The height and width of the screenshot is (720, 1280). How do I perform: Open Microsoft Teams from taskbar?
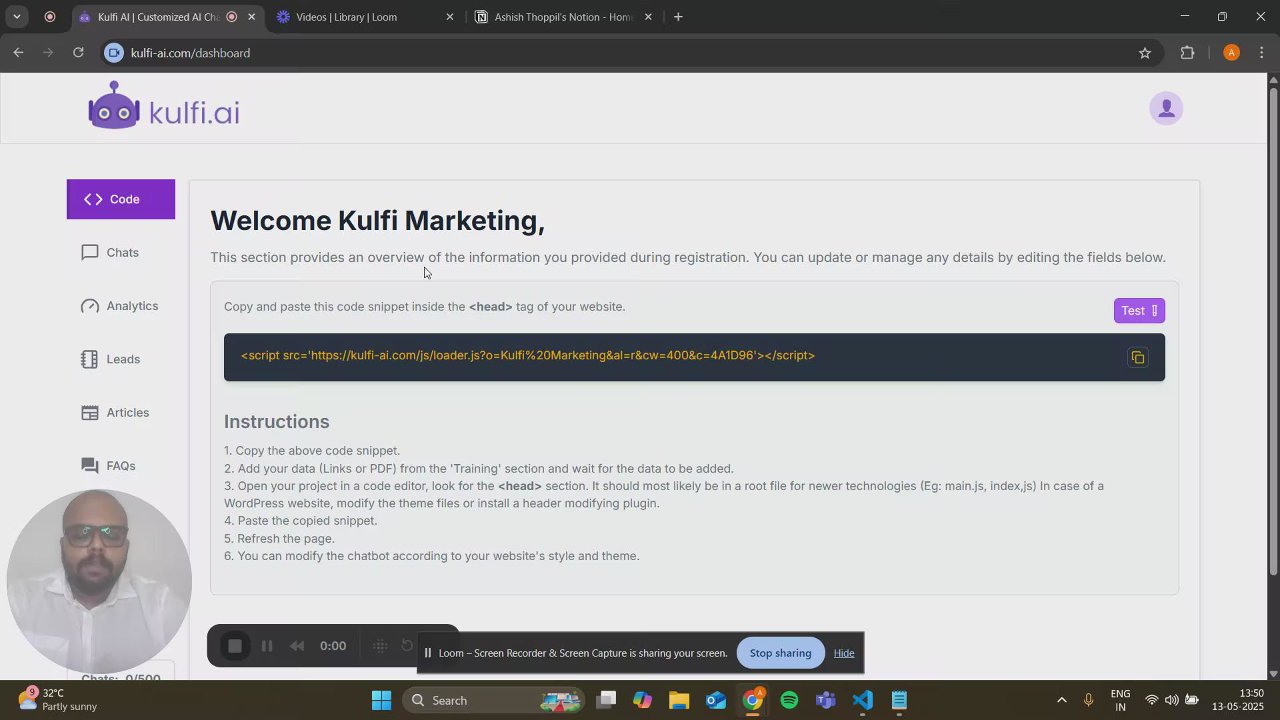pyautogui.click(x=826, y=700)
